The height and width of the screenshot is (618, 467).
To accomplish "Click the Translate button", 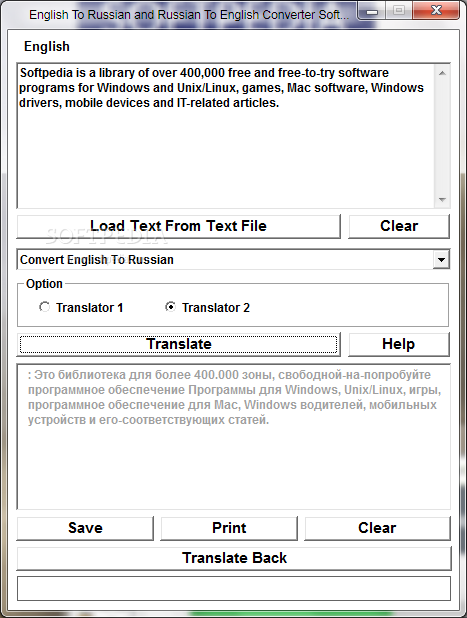I will click(179, 344).
